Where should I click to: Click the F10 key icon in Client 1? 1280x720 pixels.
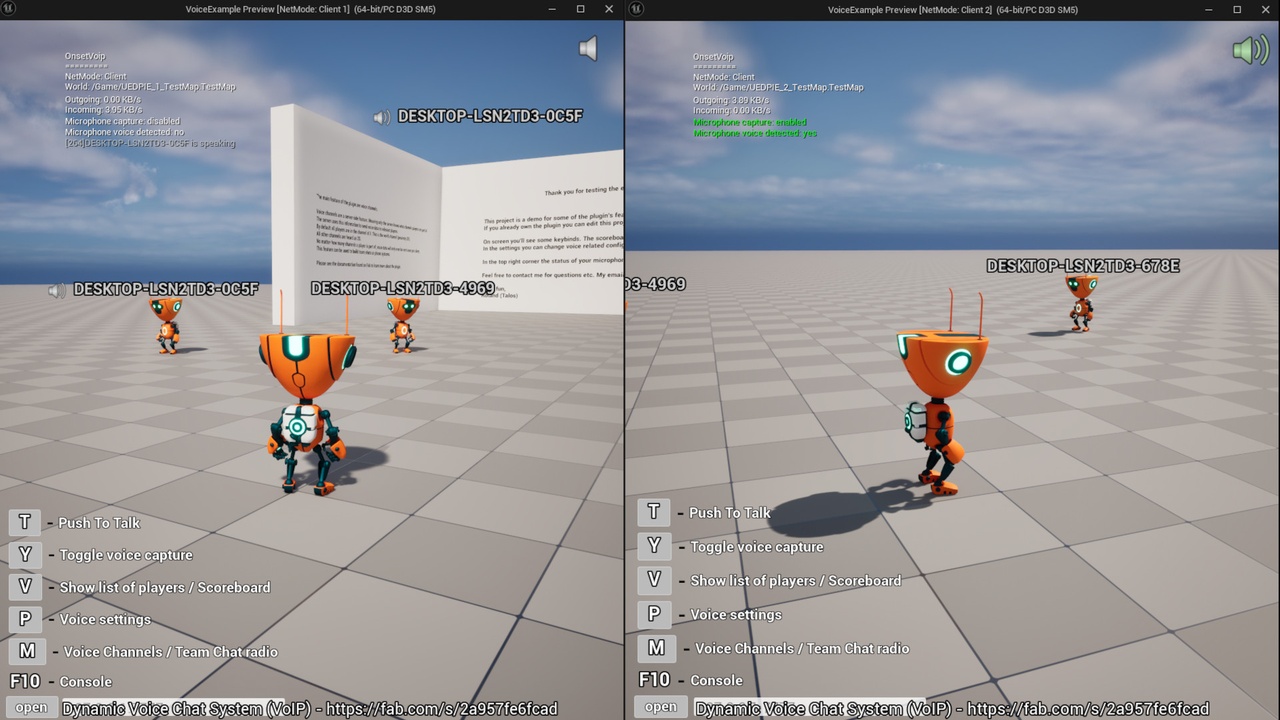coord(25,681)
